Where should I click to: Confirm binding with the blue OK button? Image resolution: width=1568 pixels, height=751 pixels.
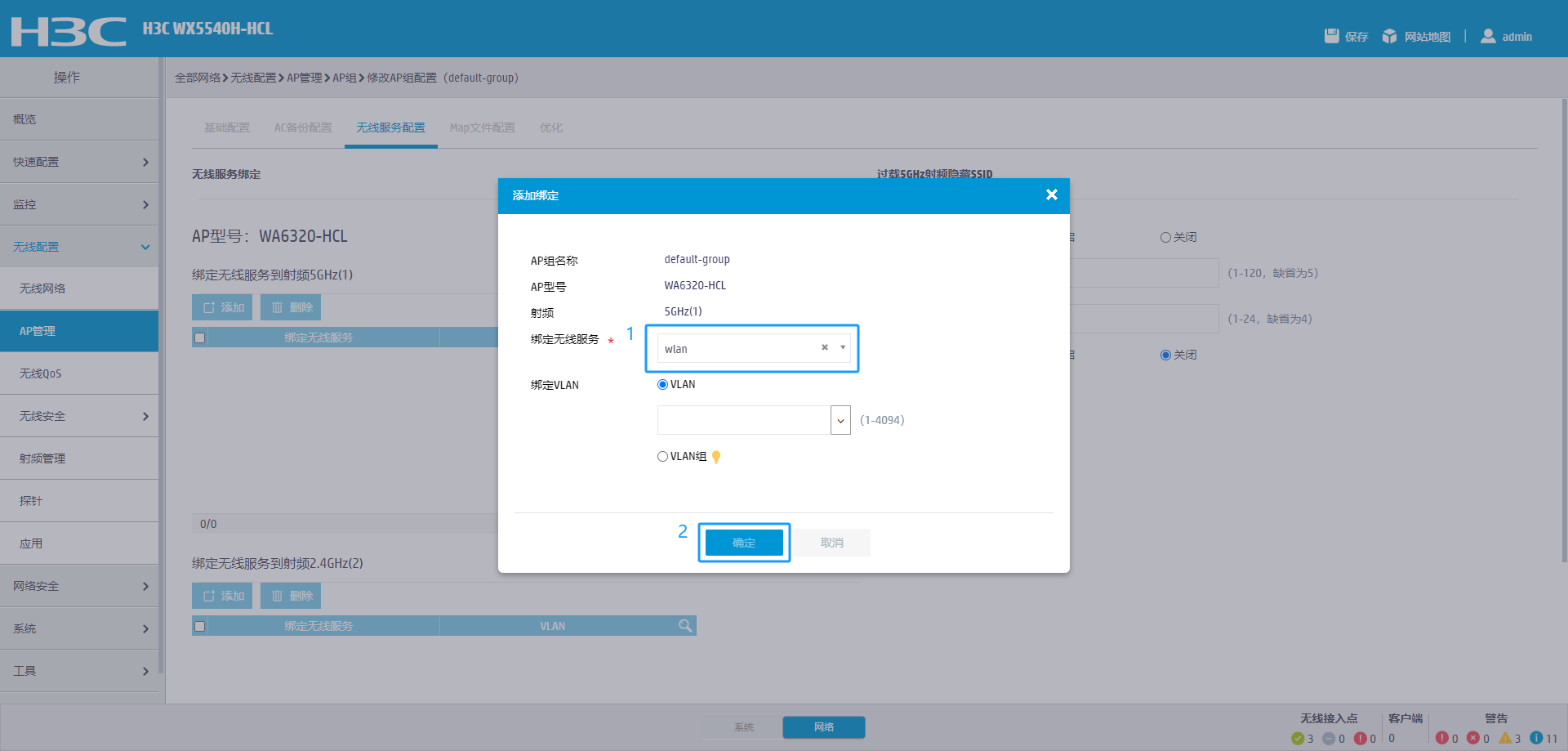pos(744,543)
